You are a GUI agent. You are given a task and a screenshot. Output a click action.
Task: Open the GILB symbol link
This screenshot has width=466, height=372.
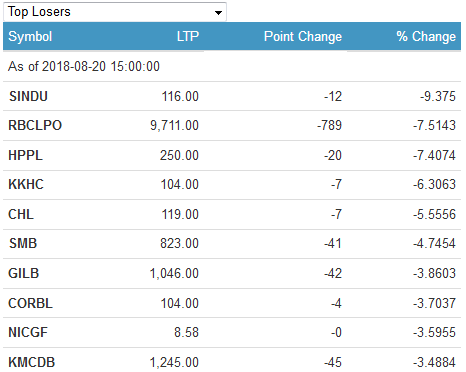[23, 273]
